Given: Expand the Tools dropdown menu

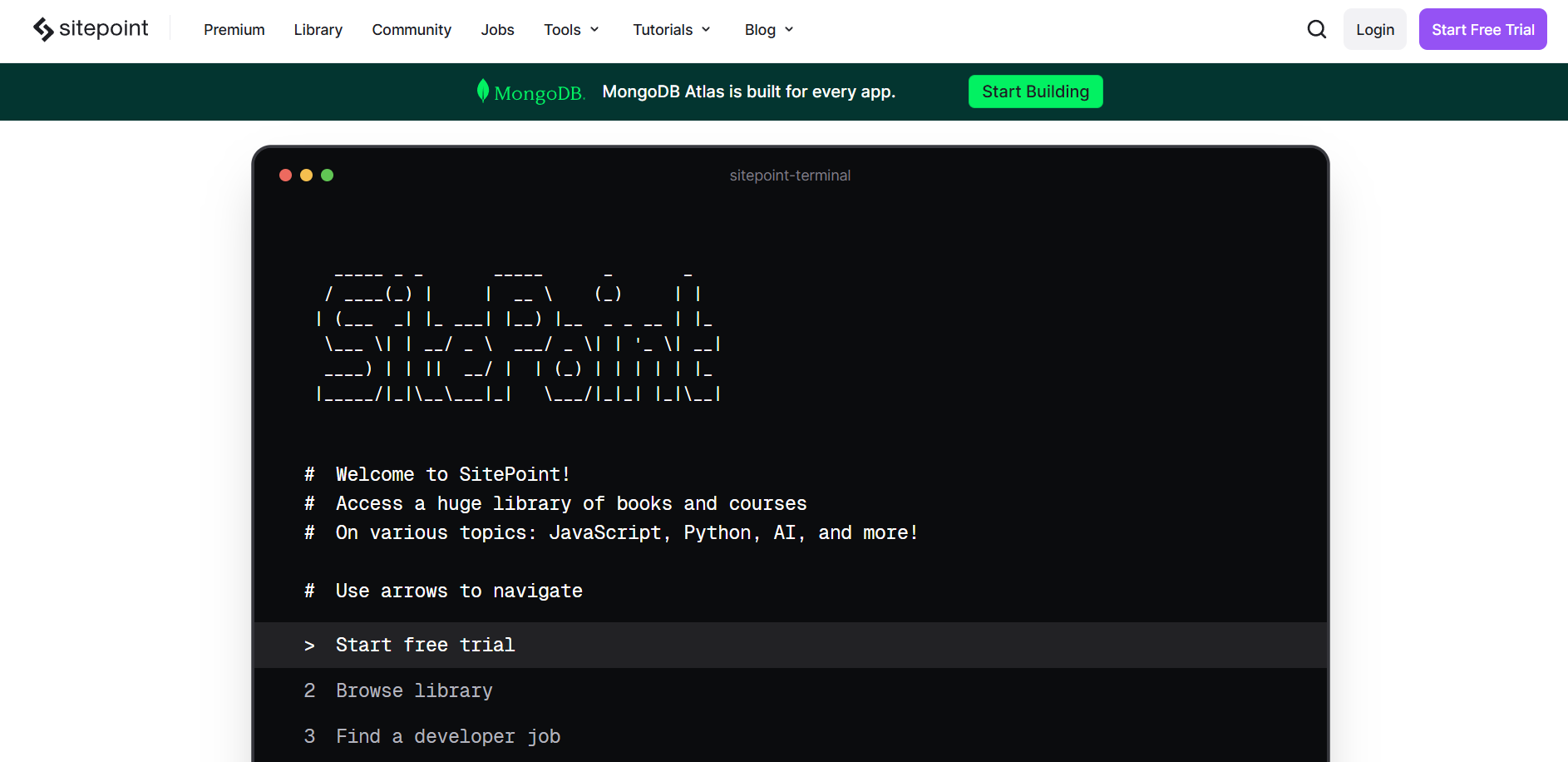Looking at the screenshot, I should click(x=572, y=30).
